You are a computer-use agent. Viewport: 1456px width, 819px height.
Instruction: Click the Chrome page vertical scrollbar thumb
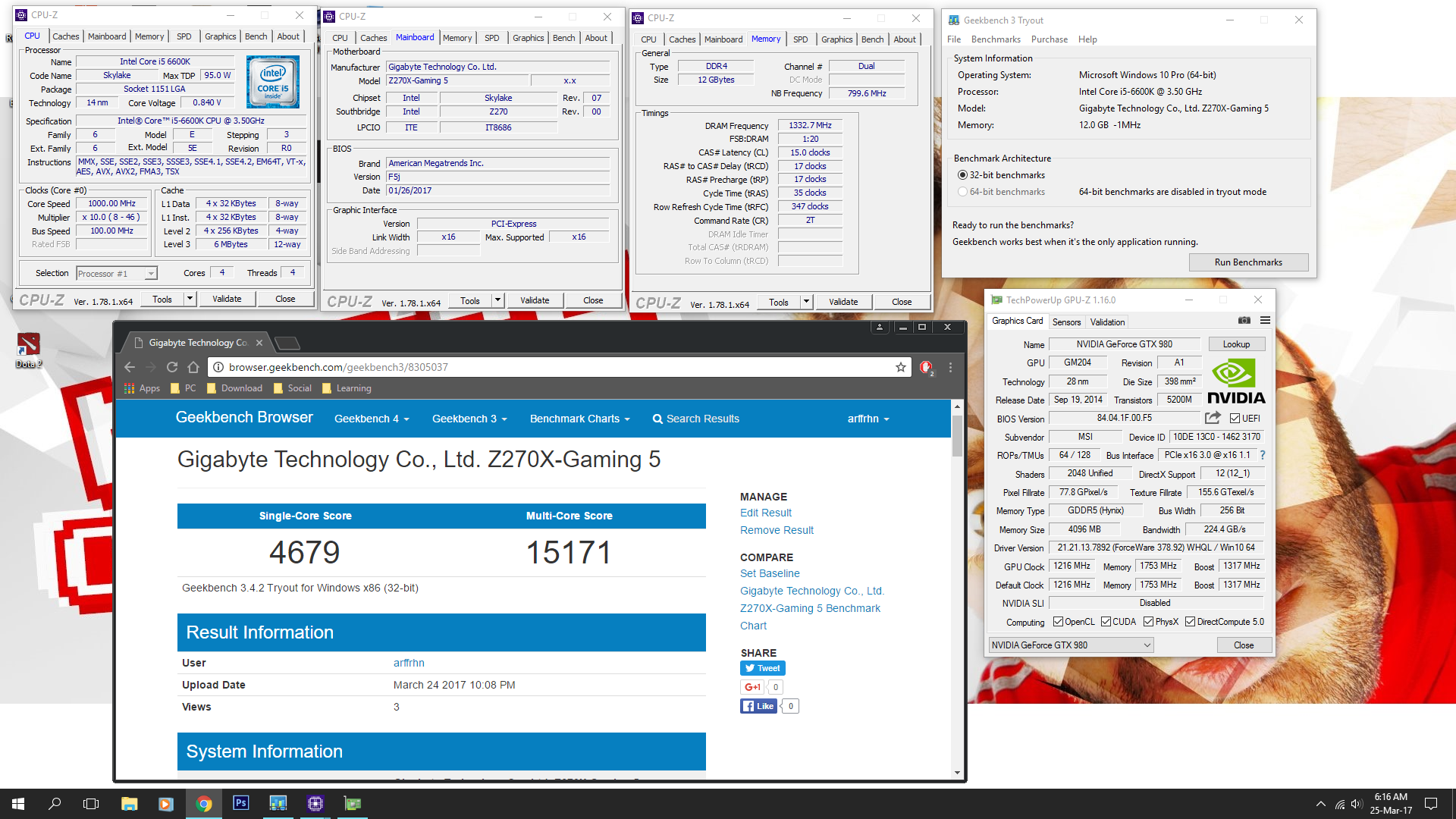click(x=957, y=435)
